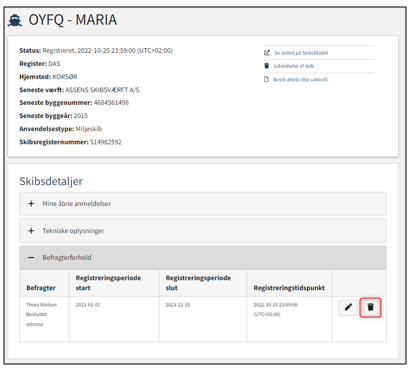Click the Seneste værft ASSENS SKIBSVÆRFT A/S line
This screenshot has width=413, height=371.
click(x=79, y=90)
